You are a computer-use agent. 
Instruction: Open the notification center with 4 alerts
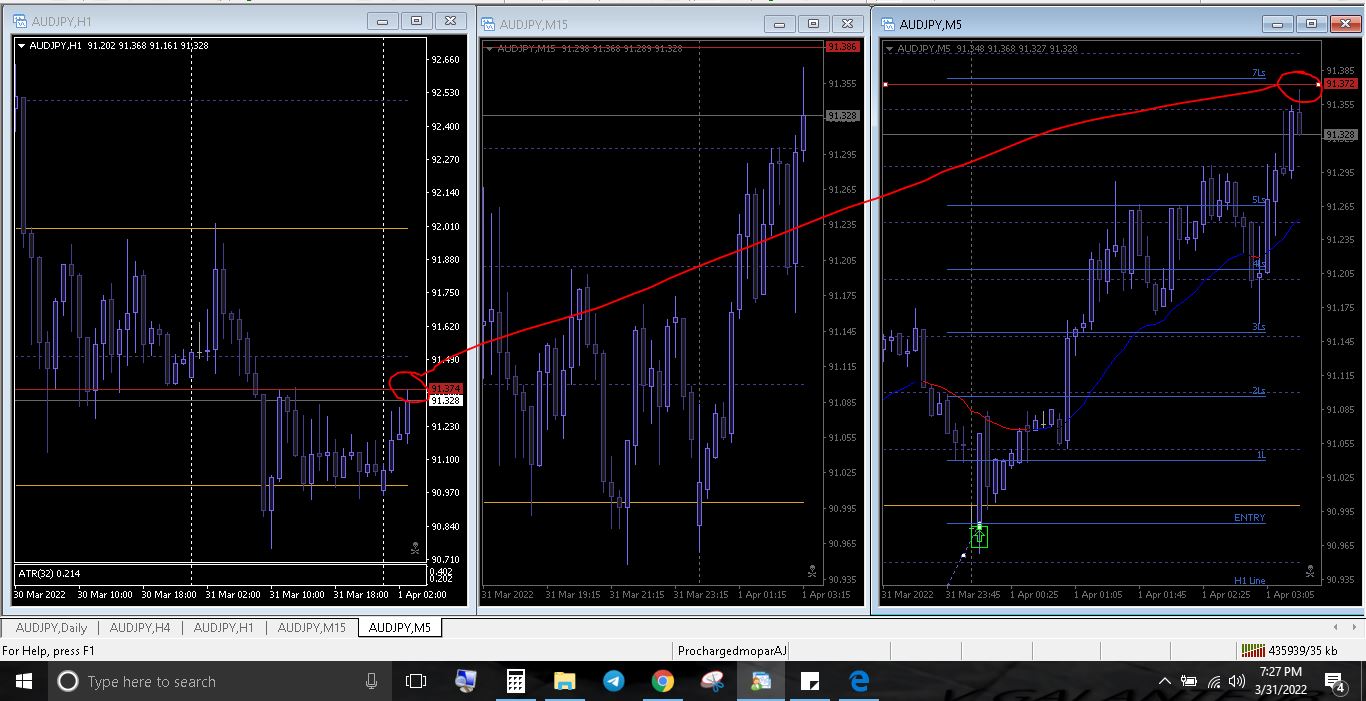click(1335, 682)
